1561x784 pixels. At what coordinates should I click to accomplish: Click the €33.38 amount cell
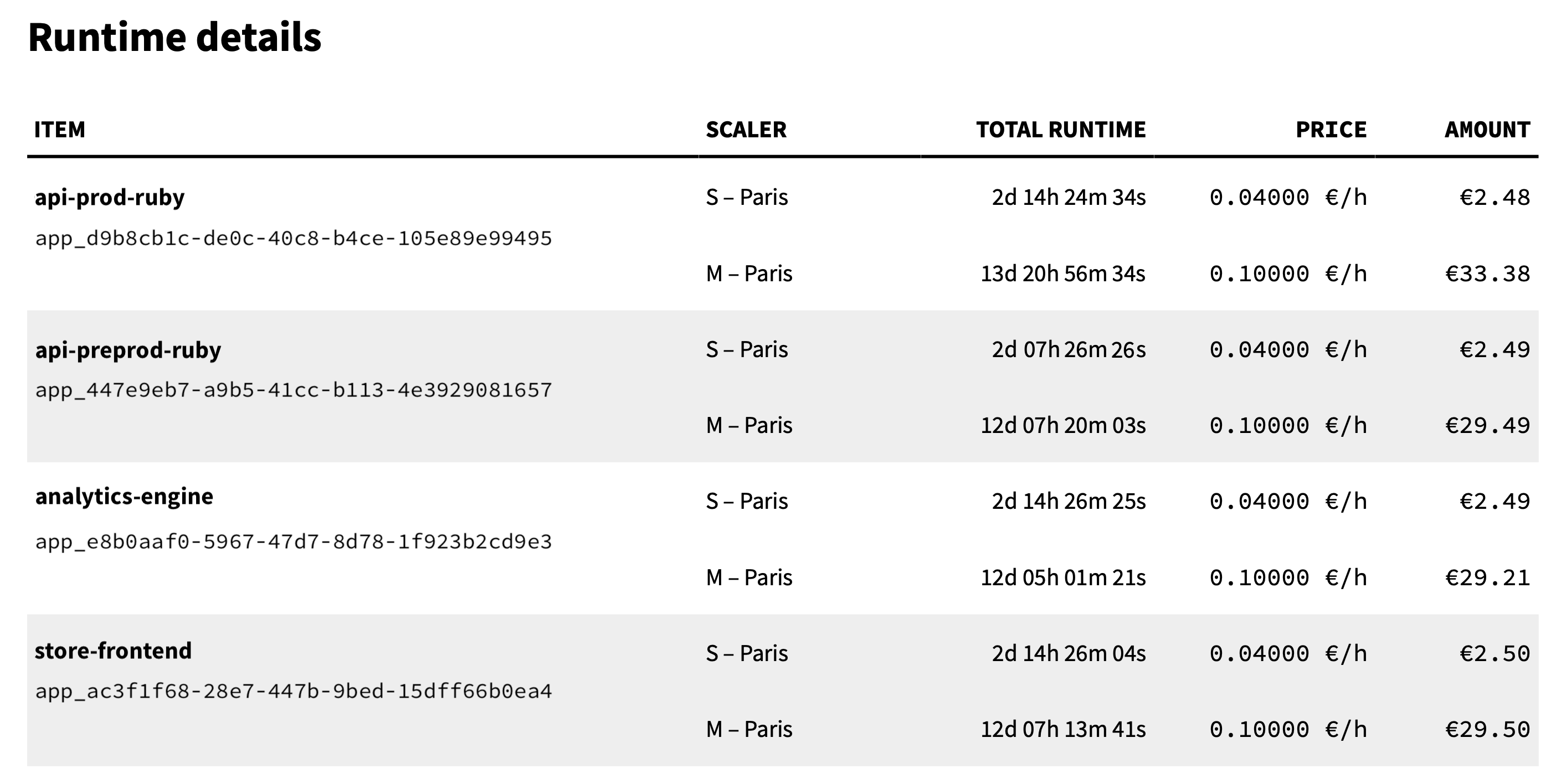click(1488, 274)
